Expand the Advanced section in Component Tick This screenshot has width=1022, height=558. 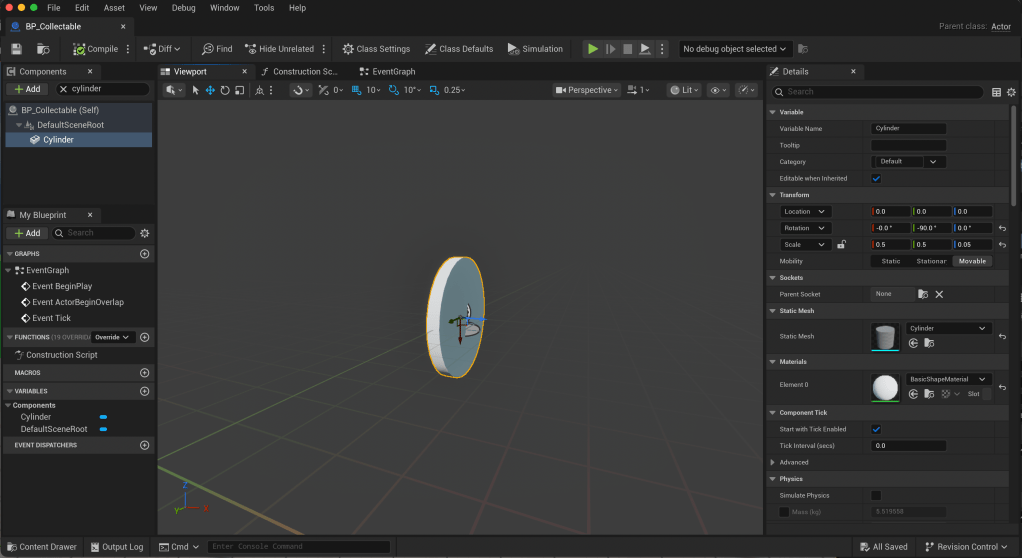[x=773, y=462]
